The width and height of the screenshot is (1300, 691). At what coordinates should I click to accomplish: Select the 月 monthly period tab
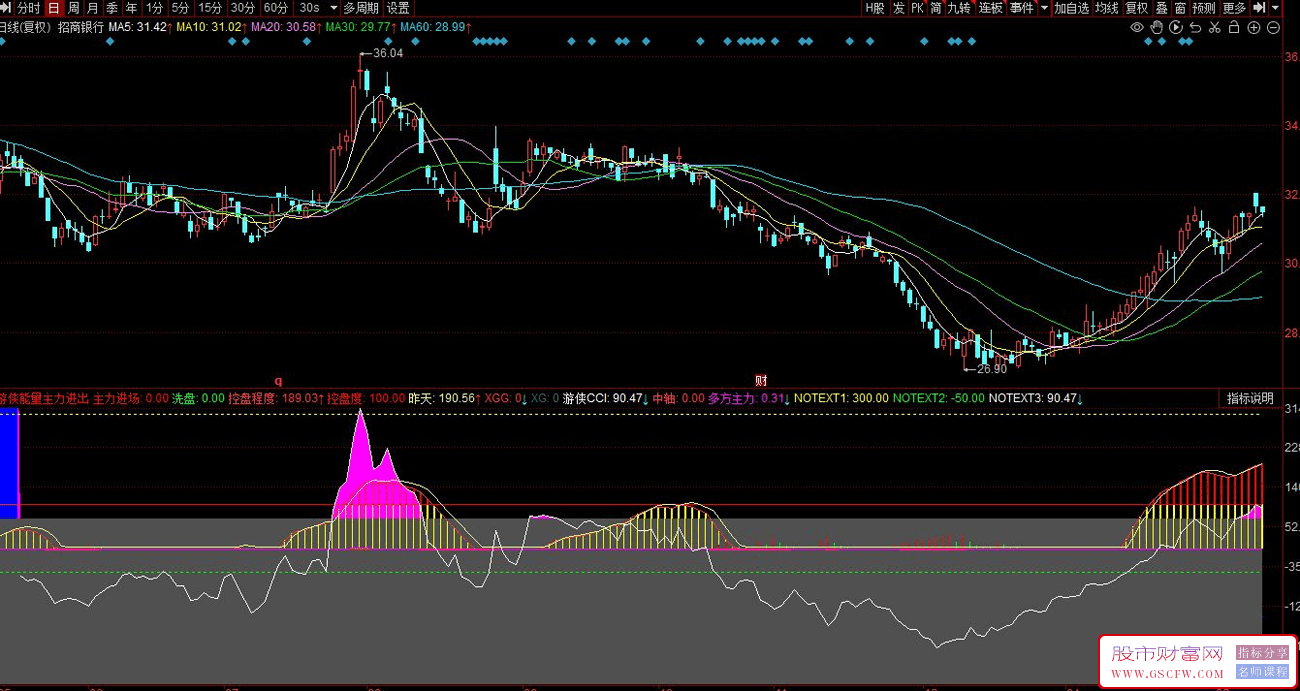click(93, 7)
